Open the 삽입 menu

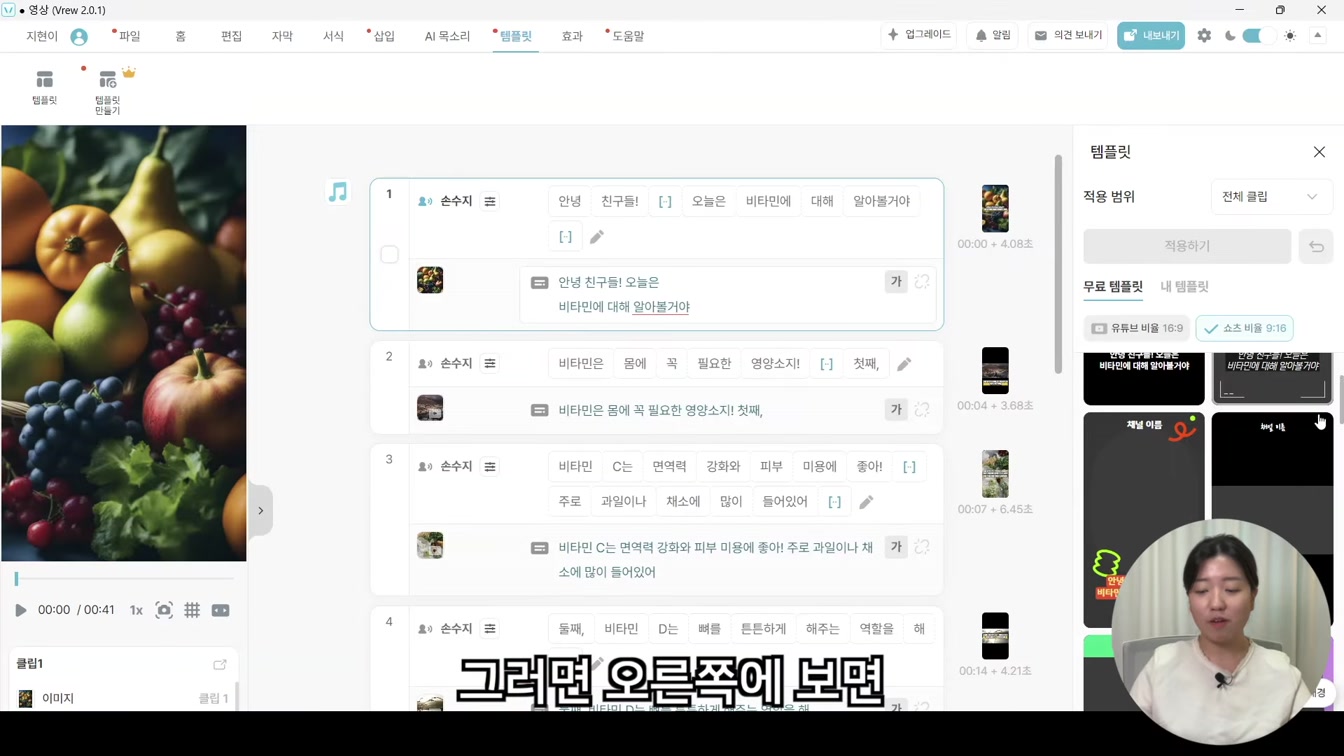[383, 36]
